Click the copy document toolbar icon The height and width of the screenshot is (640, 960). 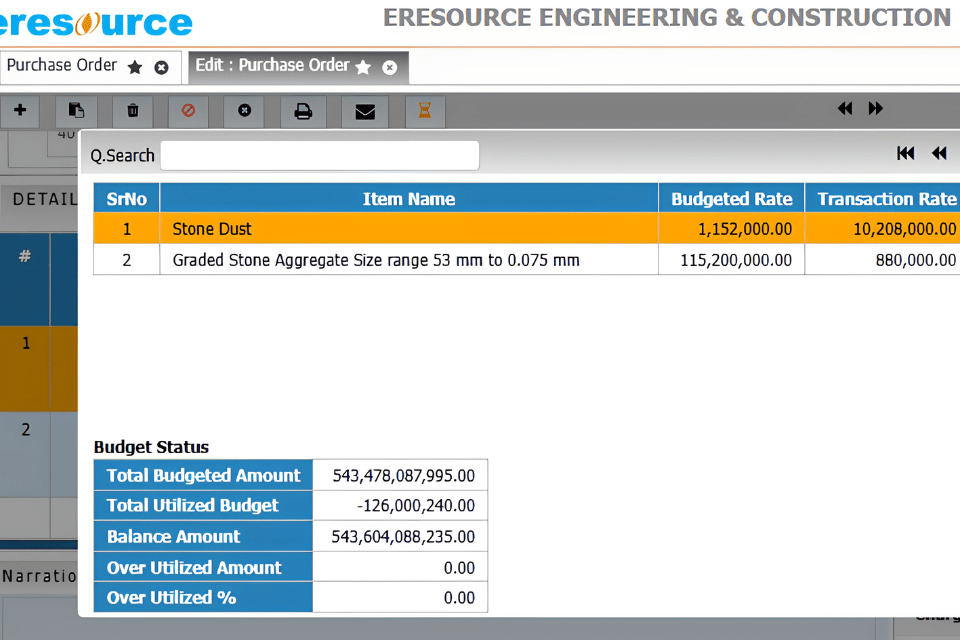pos(76,110)
